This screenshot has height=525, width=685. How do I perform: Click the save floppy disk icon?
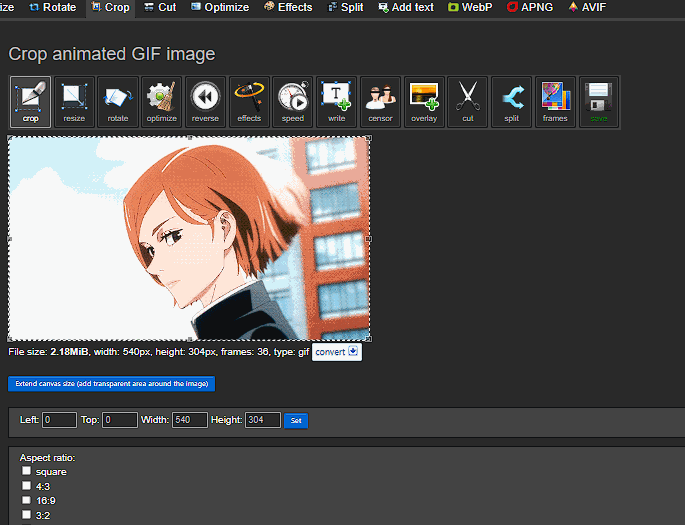[599, 102]
